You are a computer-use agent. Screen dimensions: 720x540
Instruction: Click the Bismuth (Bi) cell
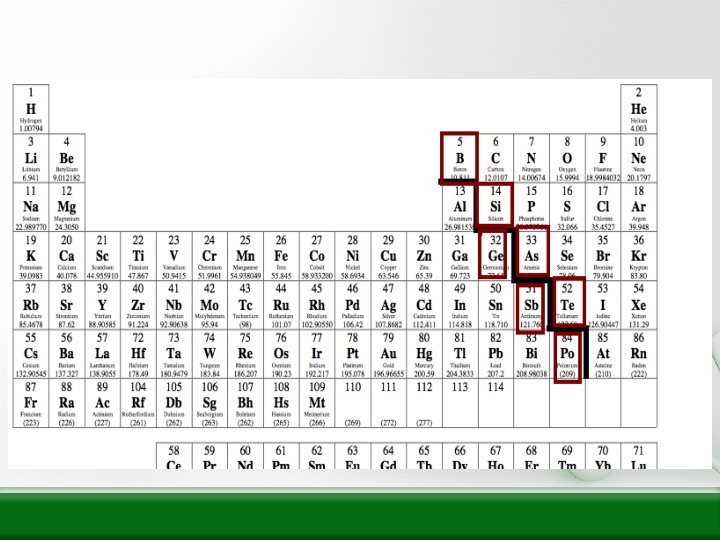pos(531,354)
